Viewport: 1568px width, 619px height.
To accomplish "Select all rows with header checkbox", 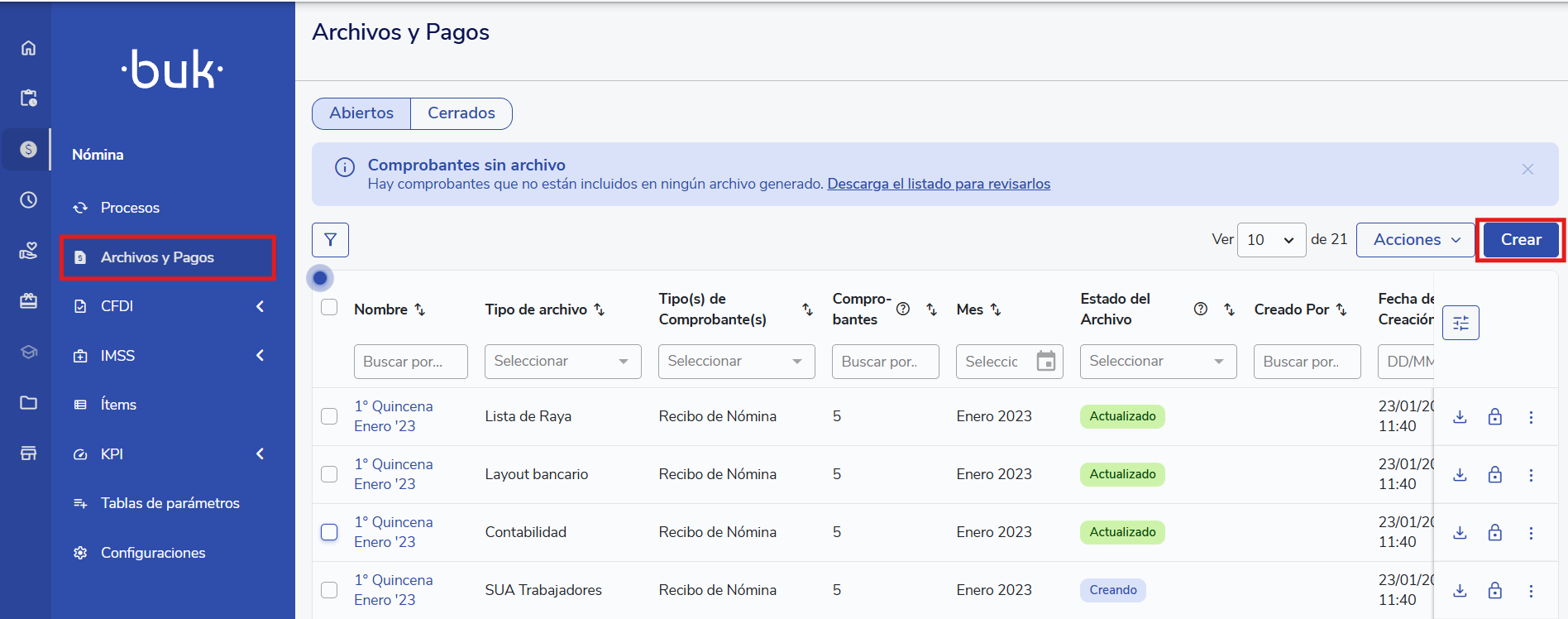I will [x=329, y=308].
